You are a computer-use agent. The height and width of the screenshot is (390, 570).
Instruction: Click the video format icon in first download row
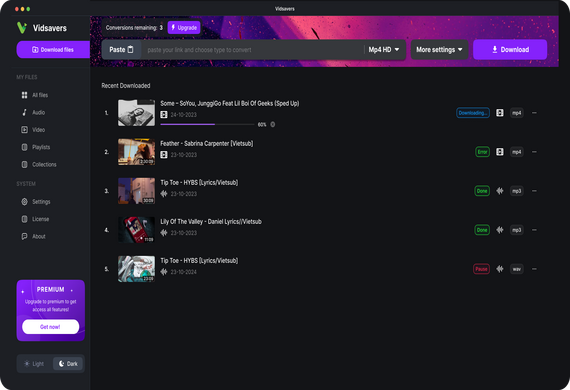point(500,113)
